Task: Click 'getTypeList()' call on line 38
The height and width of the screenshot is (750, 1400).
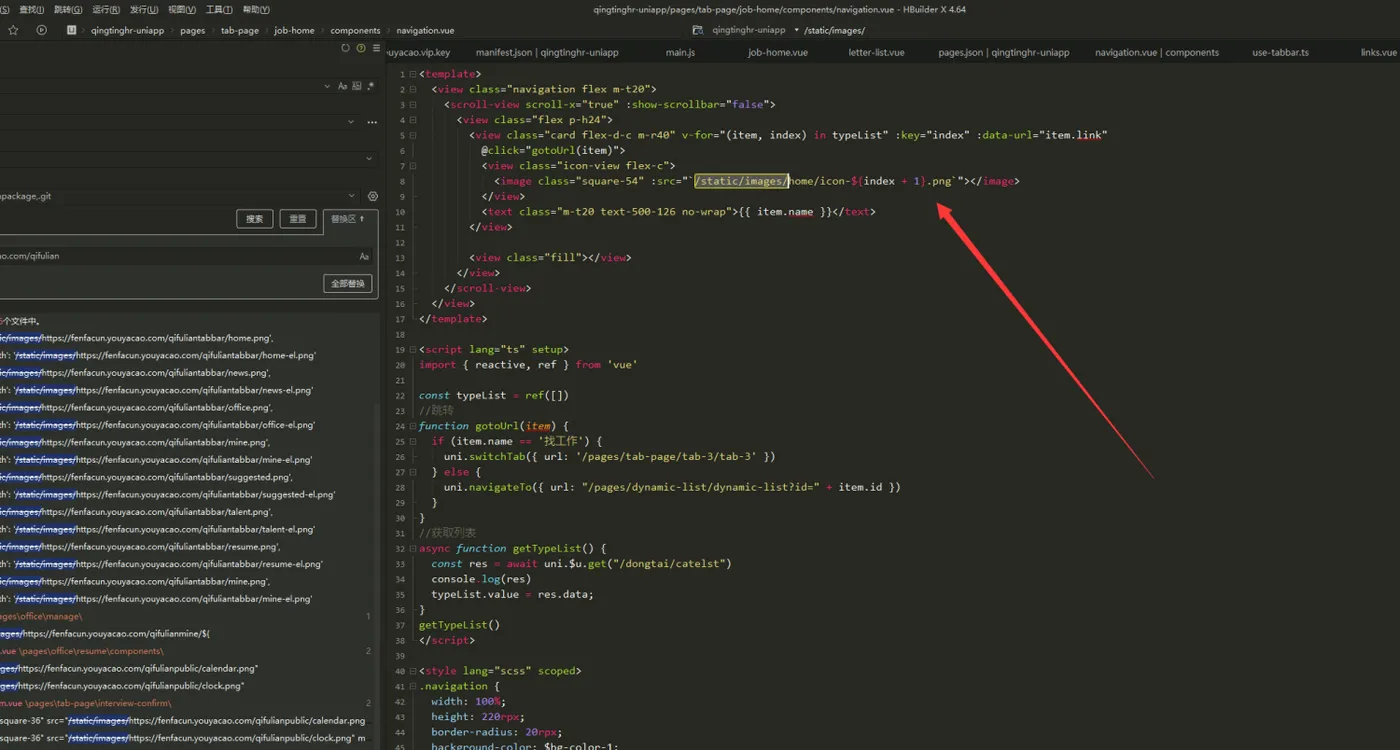Action: (459, 625)
